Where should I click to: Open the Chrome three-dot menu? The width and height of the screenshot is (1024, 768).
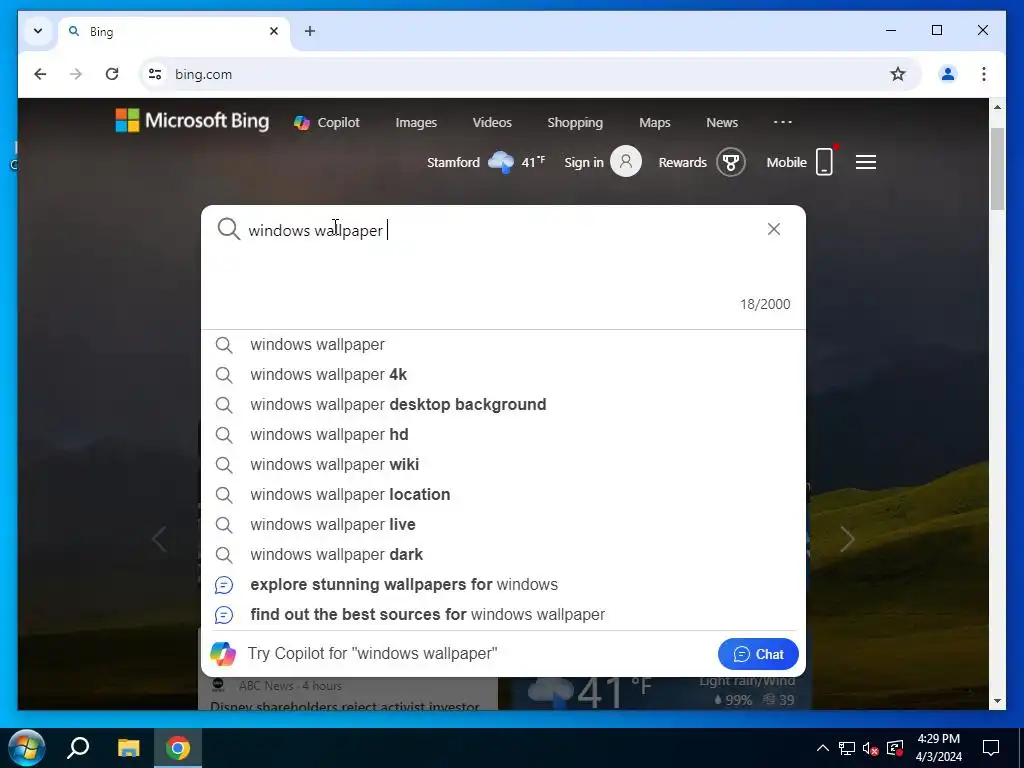(984, 74)
